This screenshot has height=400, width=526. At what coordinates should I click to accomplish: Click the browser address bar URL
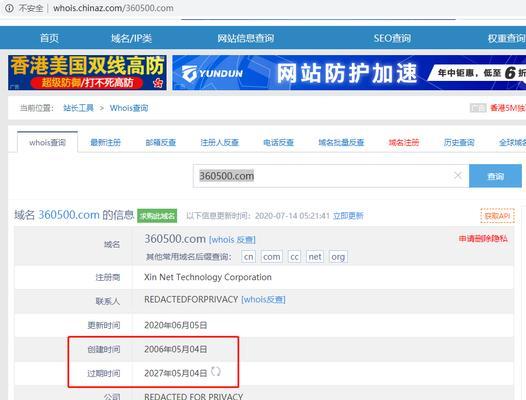[x=113, y=8]
